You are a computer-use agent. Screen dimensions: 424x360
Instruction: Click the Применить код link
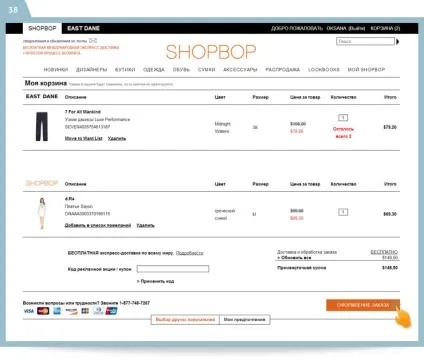tap(155, 281)
